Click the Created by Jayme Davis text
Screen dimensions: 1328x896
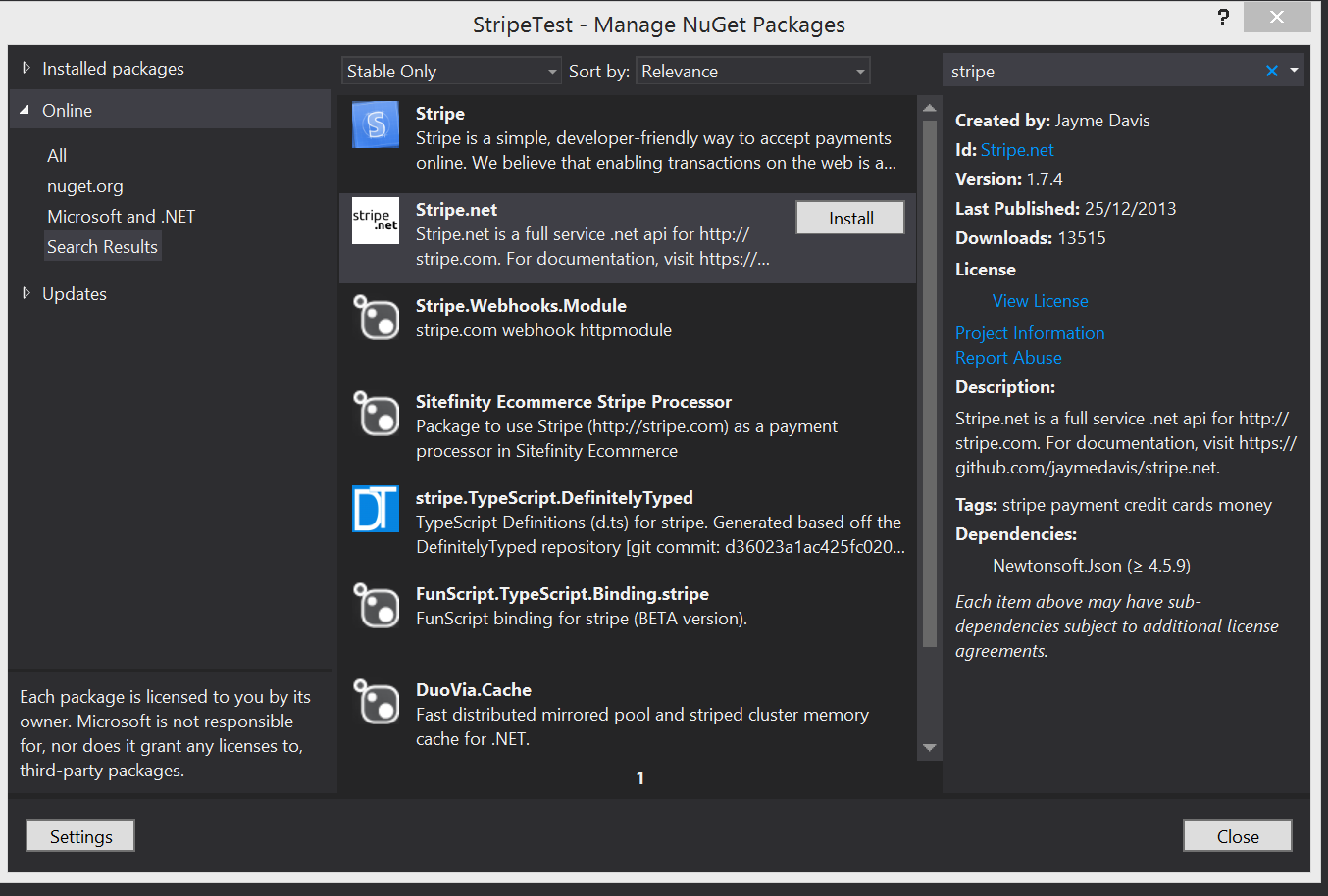point(1052,120)
